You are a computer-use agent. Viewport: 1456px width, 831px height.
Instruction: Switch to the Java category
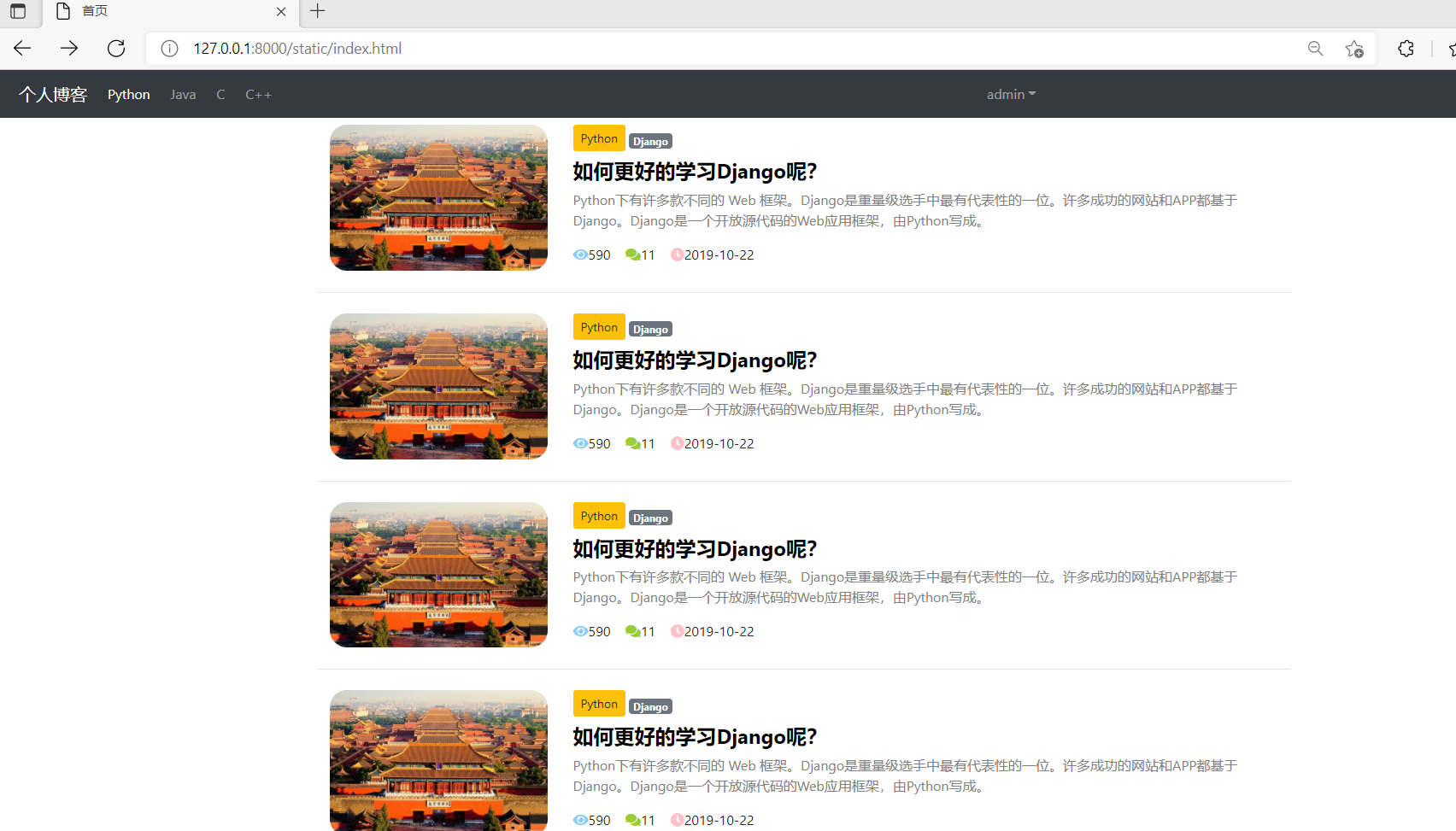pyautogui.click(x=183, y=95)
